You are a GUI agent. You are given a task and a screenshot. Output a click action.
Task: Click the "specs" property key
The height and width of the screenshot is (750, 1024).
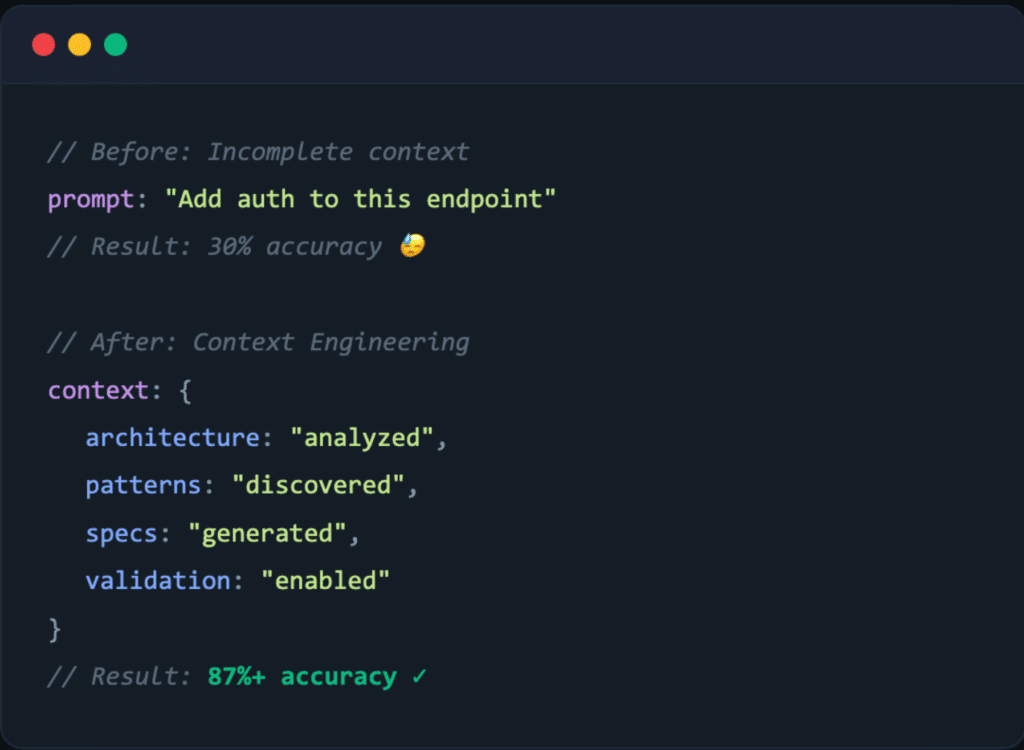121,533
